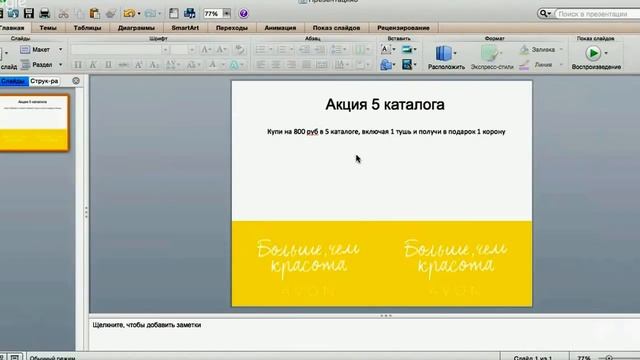Toggle Underline formatting button
640x360 pixels.
pyautogui.click(x=108, y=65)
